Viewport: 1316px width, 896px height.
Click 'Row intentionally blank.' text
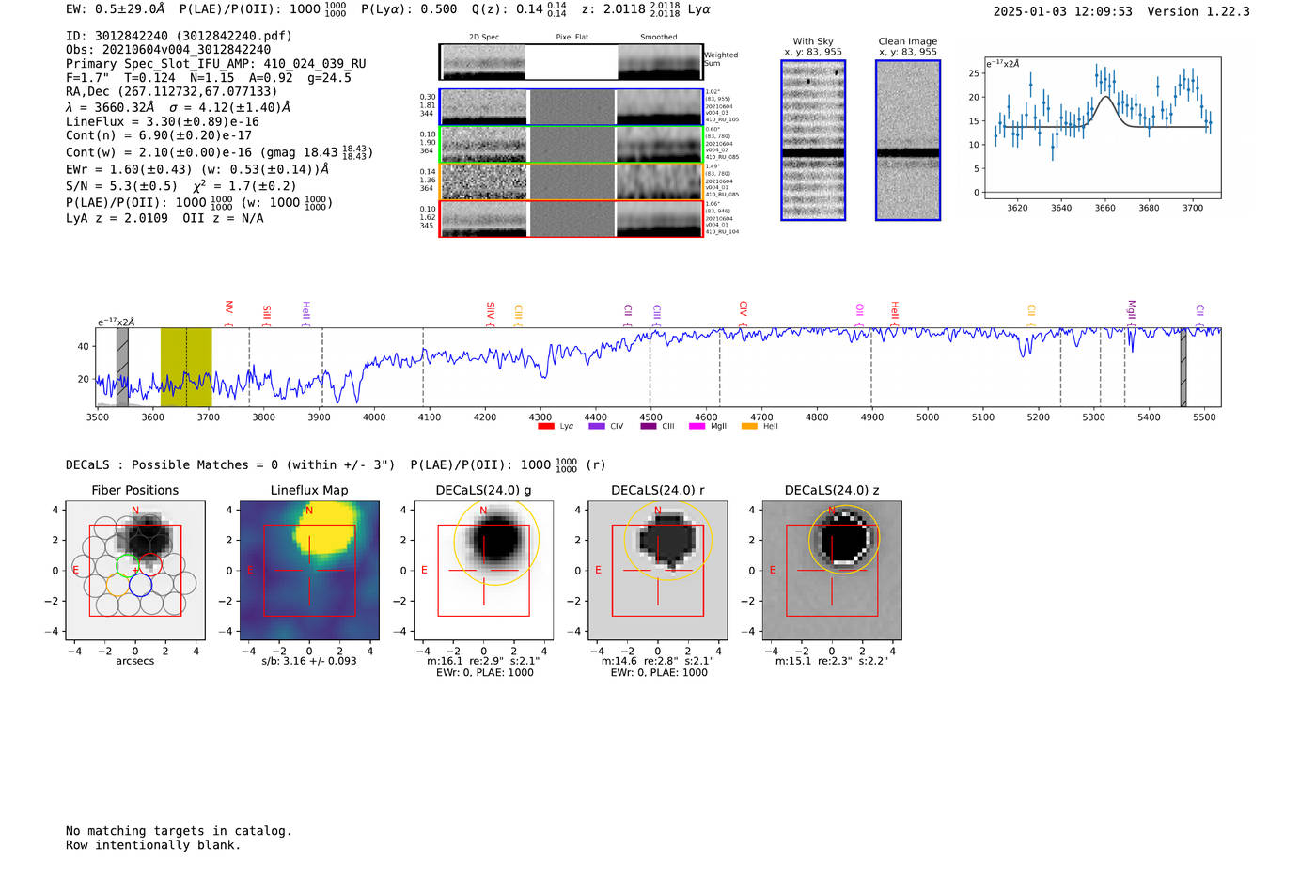coord(153,845)
